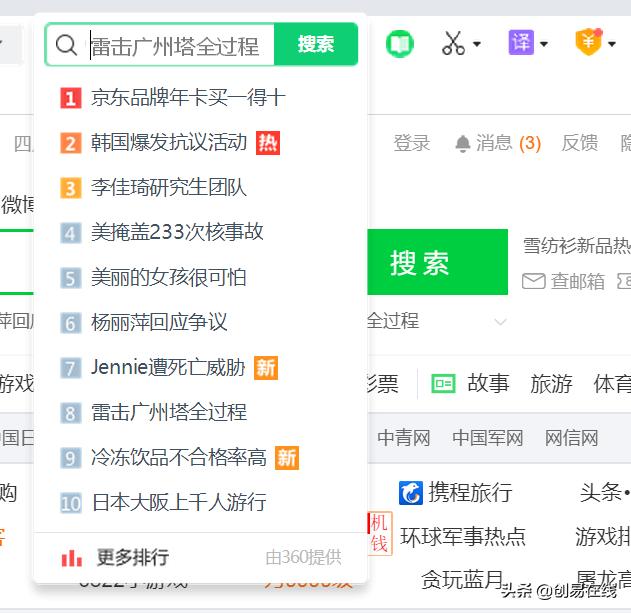Open 消息 (3) notifications
This screenshot has height=613, width=631.
(x=509, y=143)
